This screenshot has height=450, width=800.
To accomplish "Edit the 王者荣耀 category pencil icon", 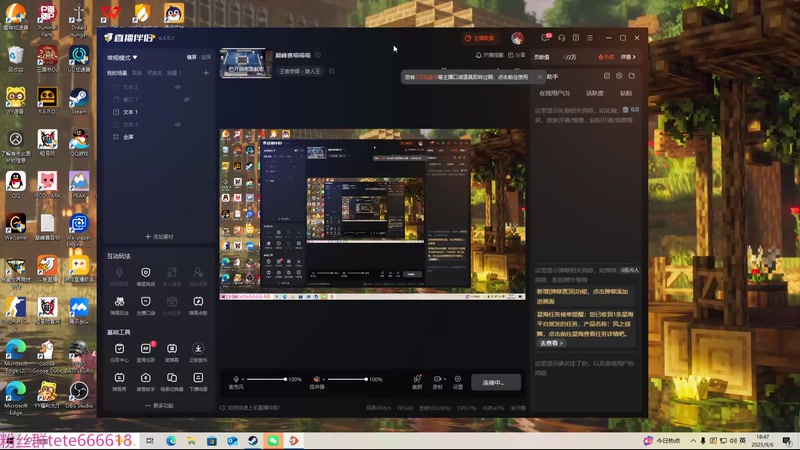I will point(332,71).
